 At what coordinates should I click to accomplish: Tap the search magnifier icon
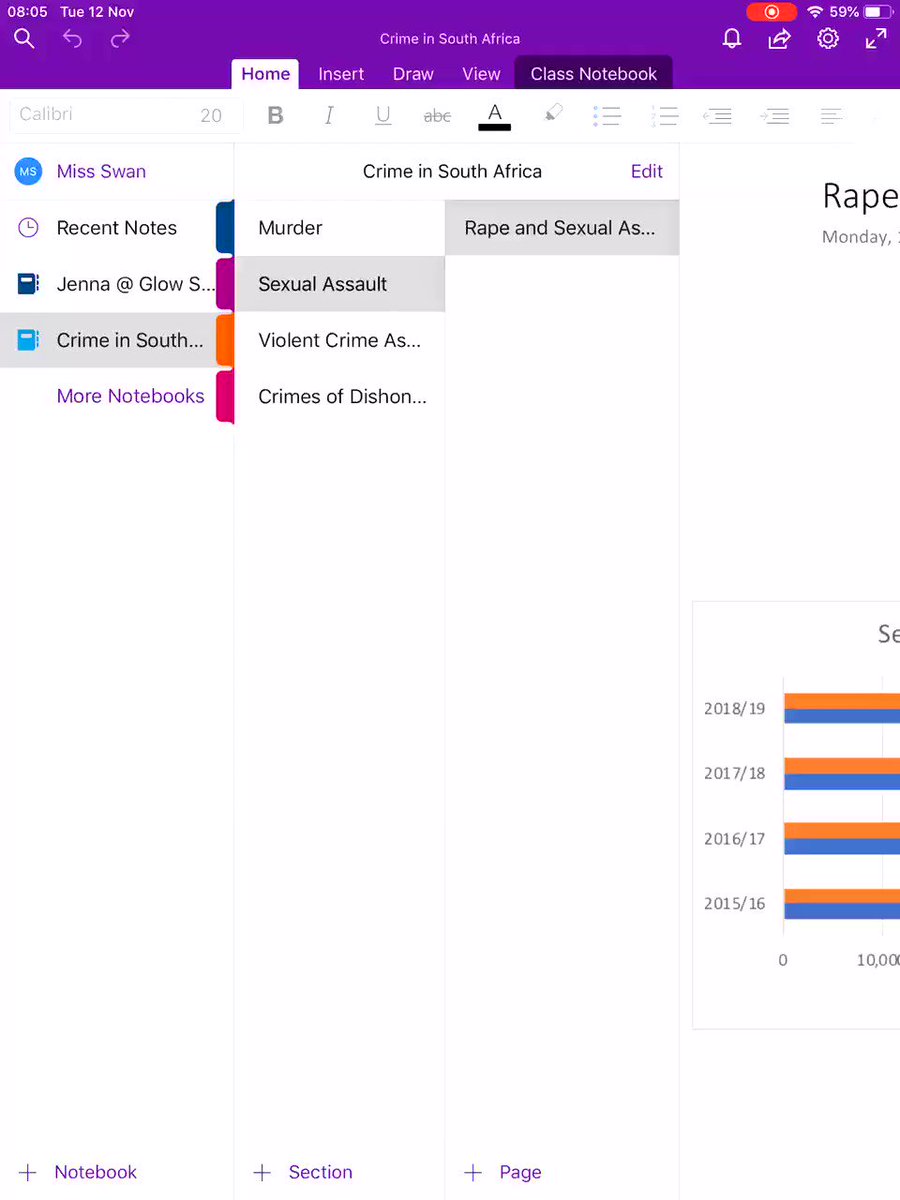pos(25,39)
